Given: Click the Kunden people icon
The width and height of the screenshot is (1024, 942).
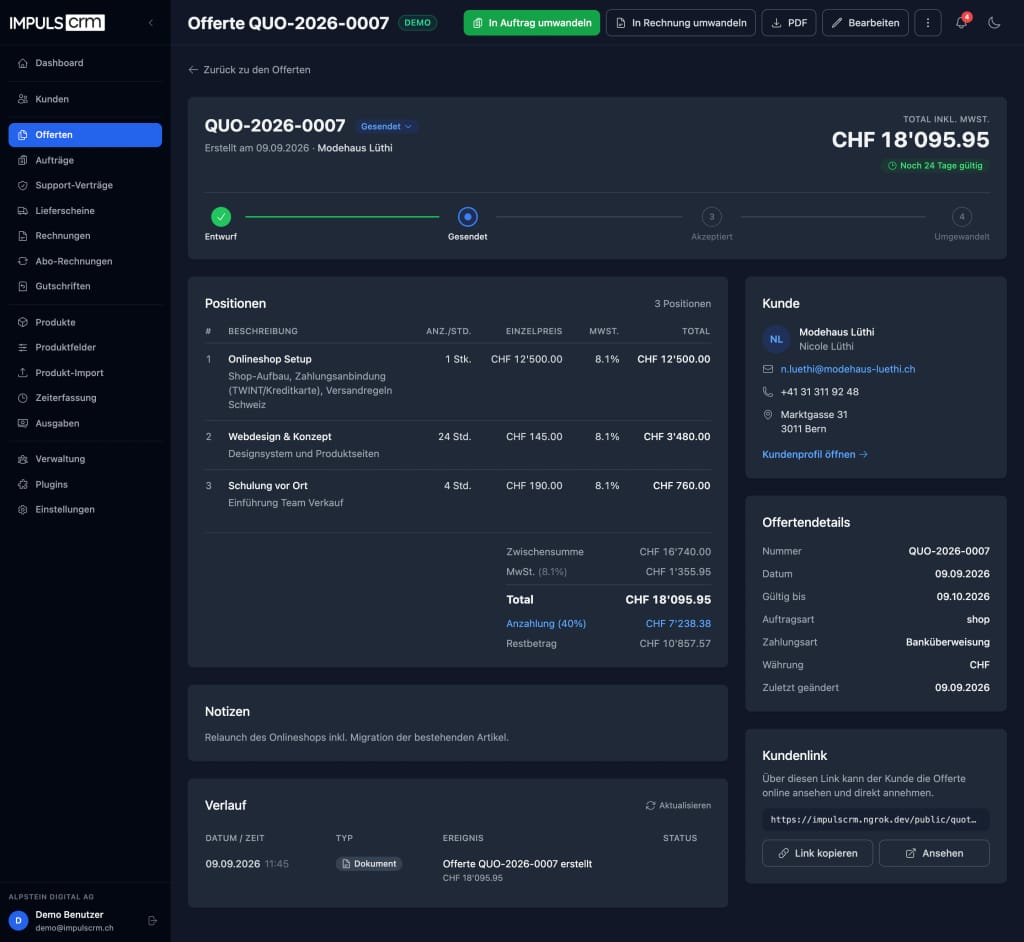Looking at the screenshot, I should point(23,99).
